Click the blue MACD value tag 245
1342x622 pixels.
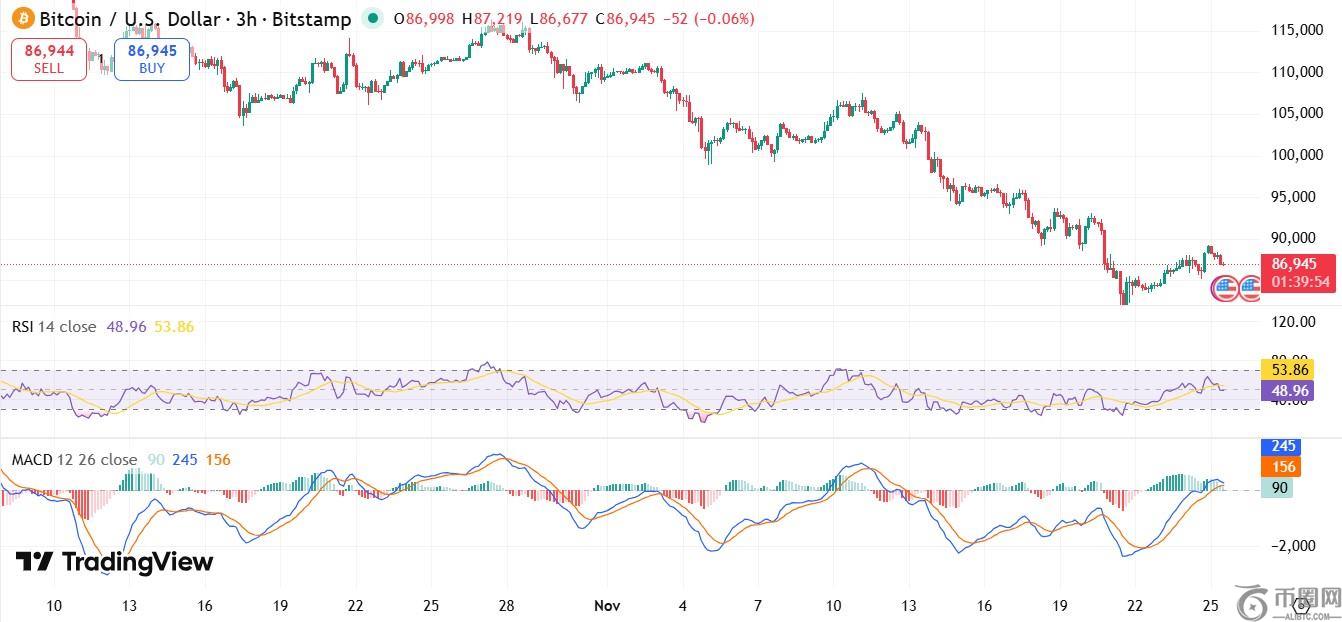tap(1277, 447)
